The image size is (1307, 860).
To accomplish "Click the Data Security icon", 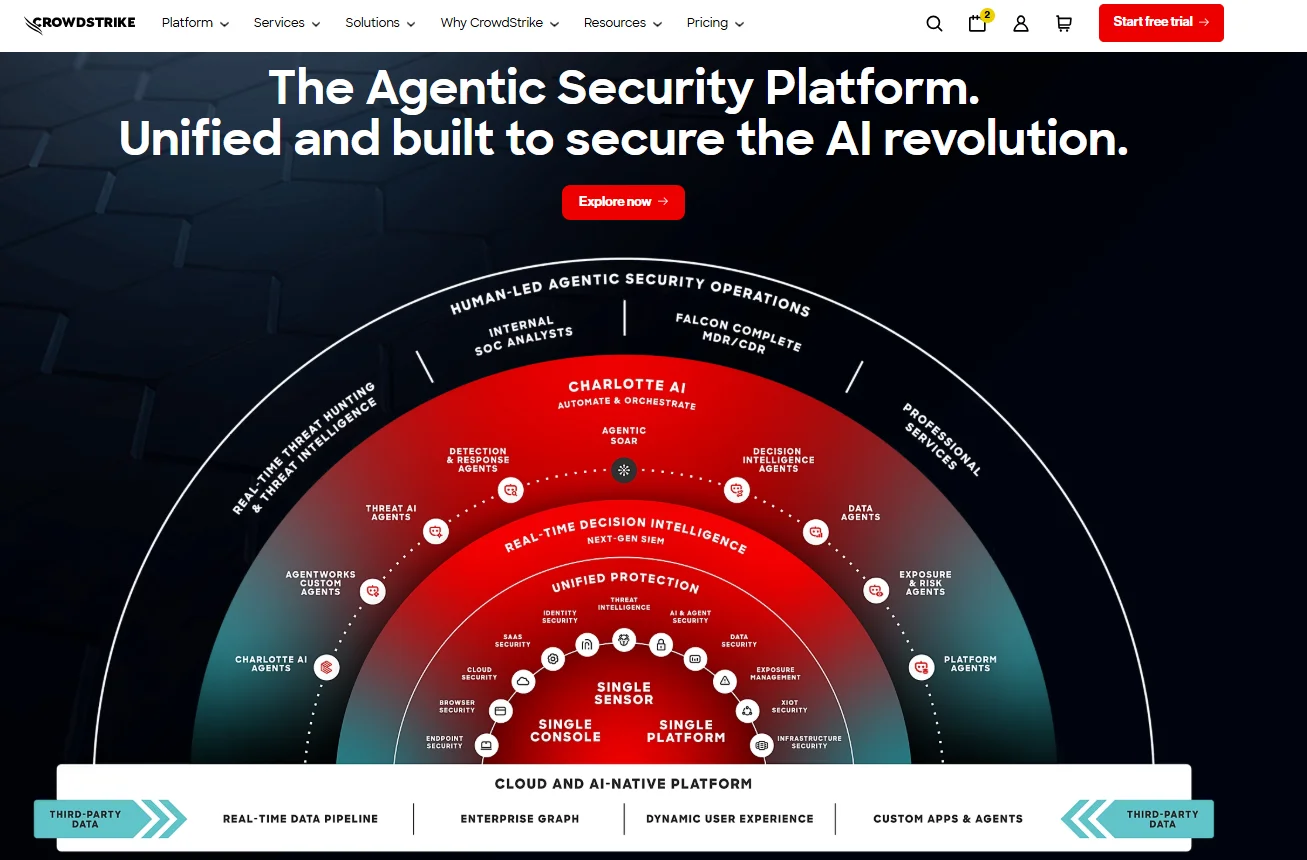I will [x=695, y=659].
